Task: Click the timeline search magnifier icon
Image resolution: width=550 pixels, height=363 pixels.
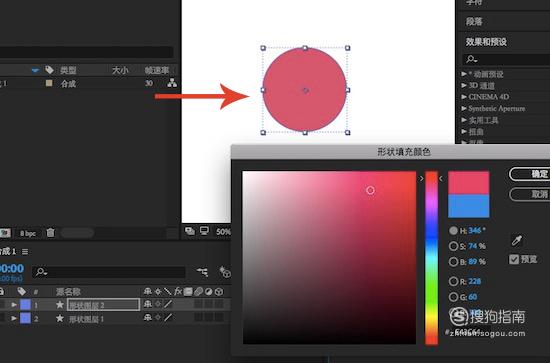Action: click(41, 272)
